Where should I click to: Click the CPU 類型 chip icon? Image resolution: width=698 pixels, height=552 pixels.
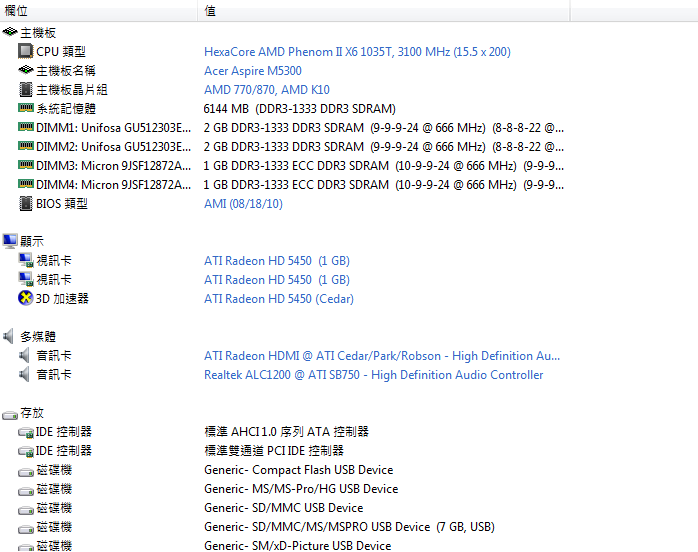pyautogui.click(x=25, y=51)
